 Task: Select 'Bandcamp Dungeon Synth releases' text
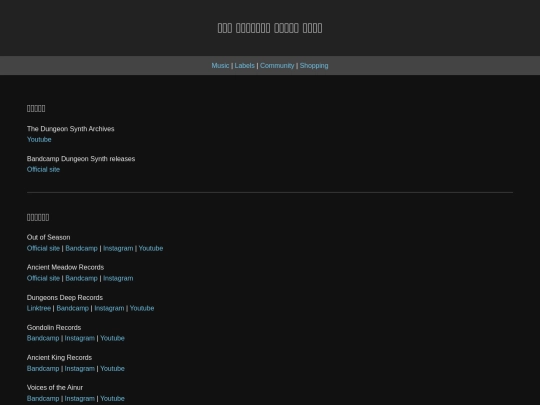click(x=81, y=159)
